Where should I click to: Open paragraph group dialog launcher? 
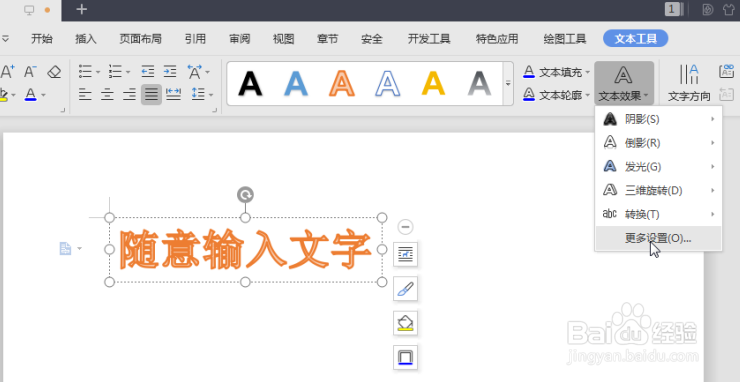point(215,110)
